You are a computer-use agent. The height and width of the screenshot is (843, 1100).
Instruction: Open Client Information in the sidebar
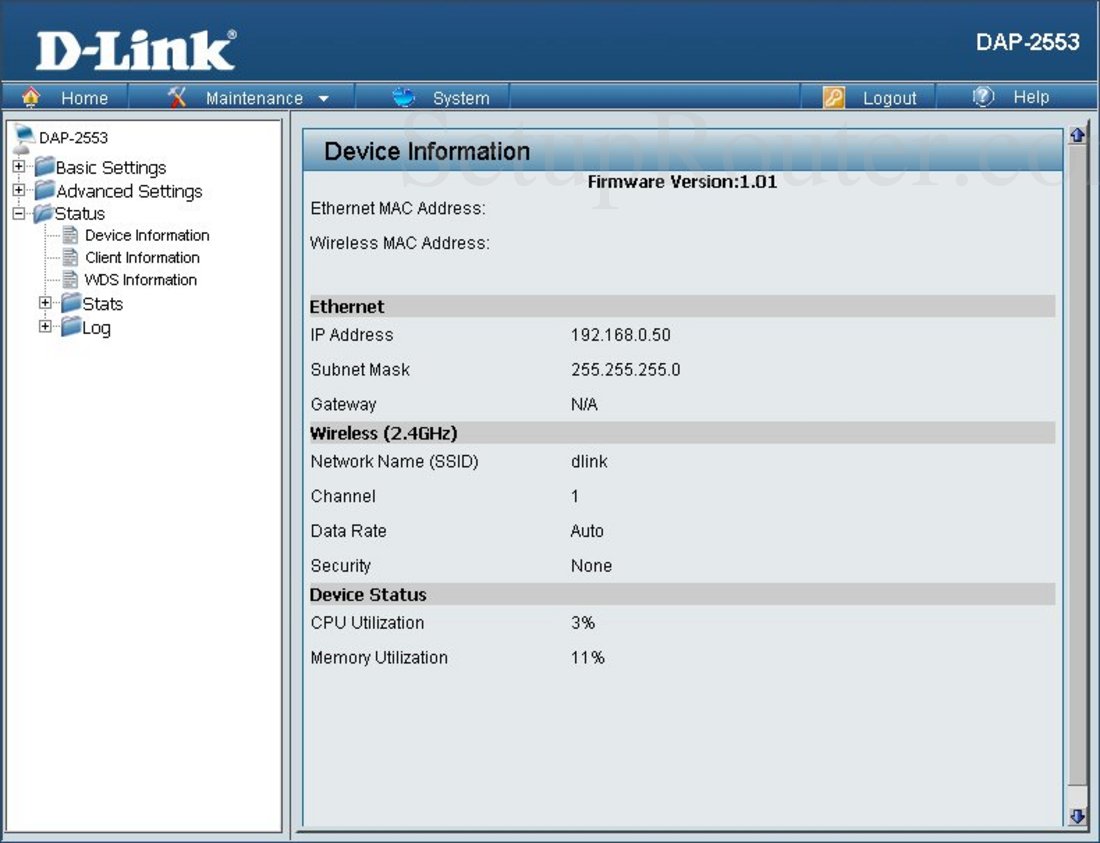[142, 257]
